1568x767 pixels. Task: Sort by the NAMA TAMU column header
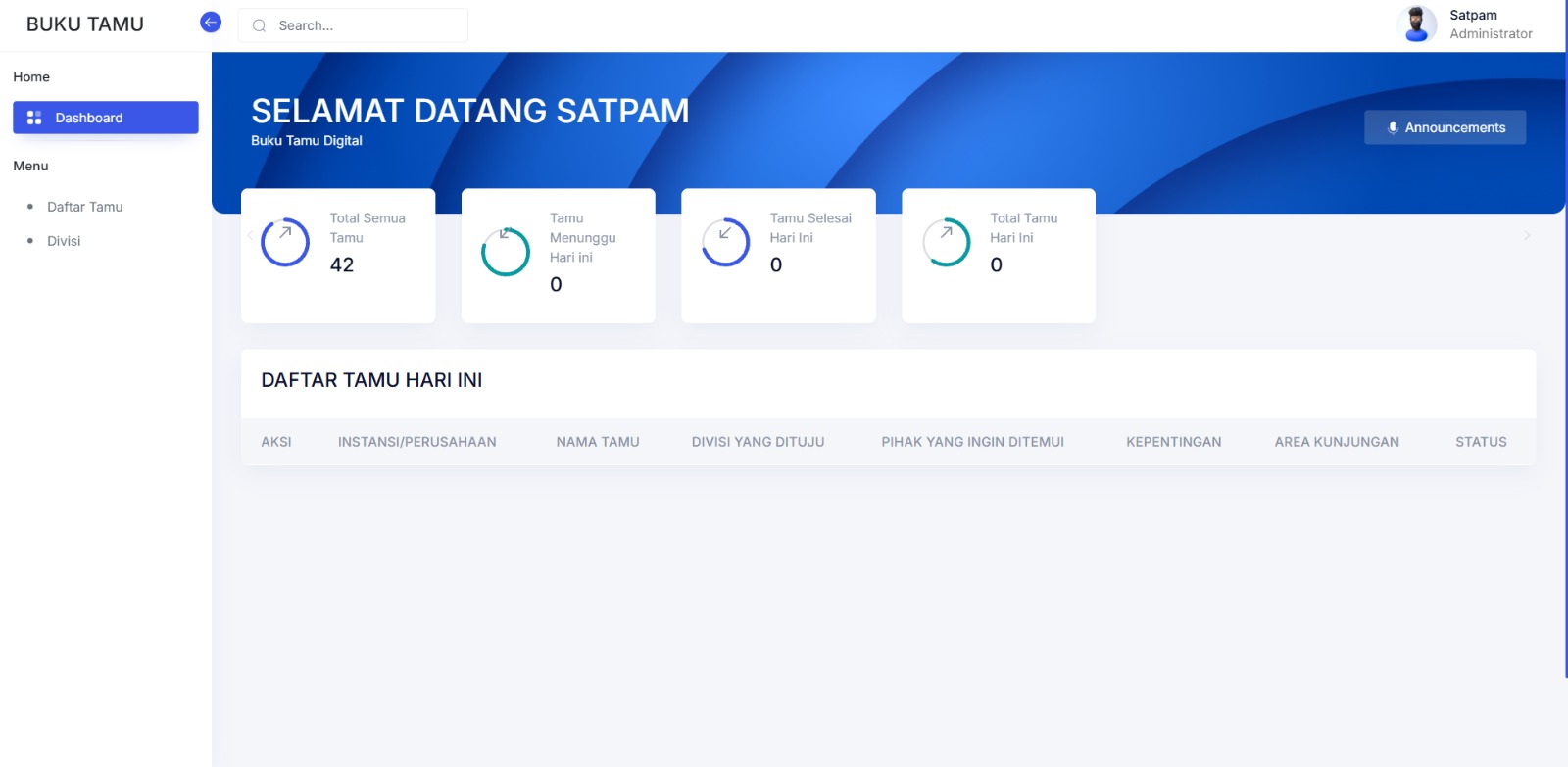point(597,442)
